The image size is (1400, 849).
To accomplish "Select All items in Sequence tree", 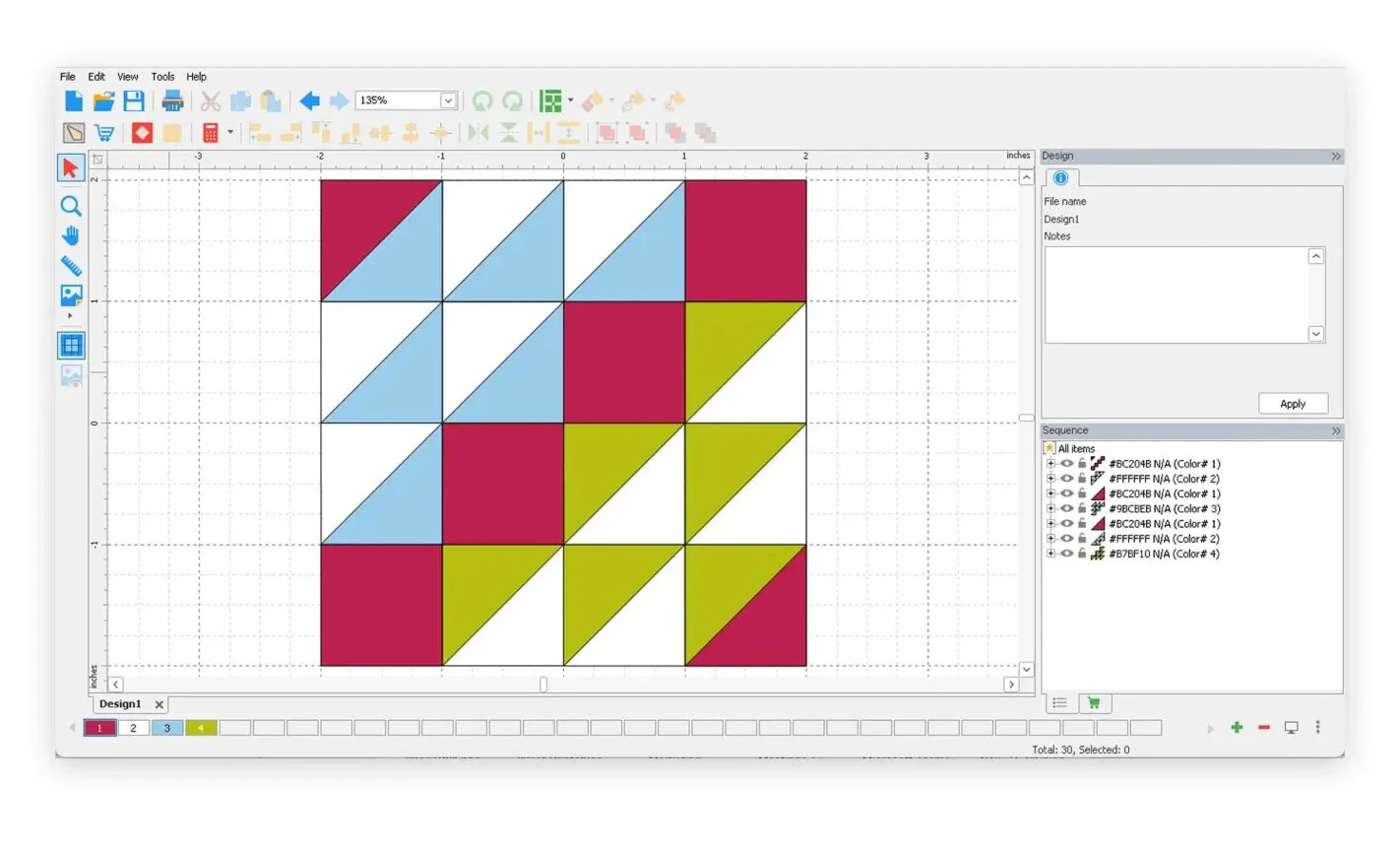I will pyautogui.click(x=1076, y=449).
